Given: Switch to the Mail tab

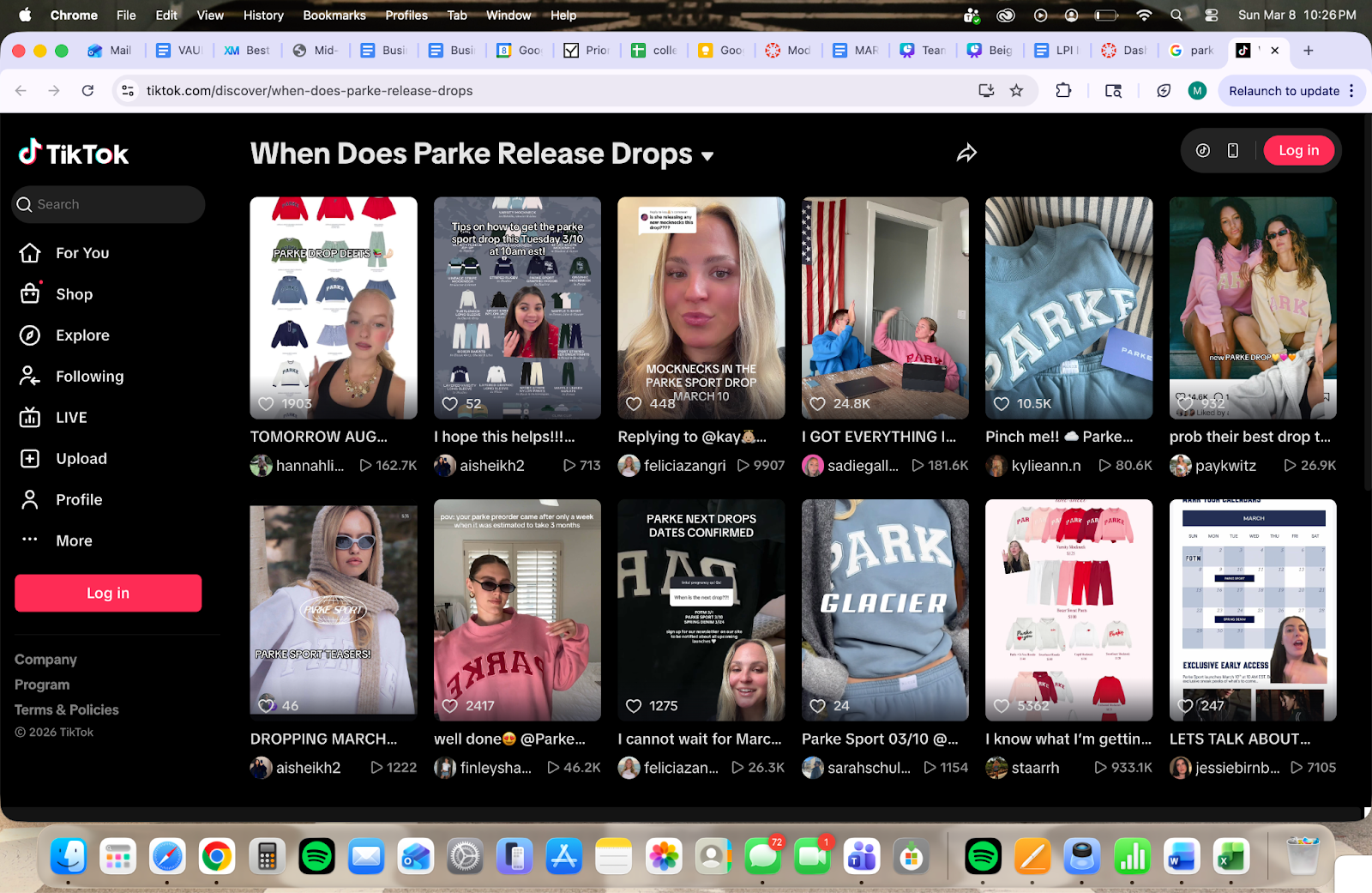Looking at the screenshot, I should (110, 51).
